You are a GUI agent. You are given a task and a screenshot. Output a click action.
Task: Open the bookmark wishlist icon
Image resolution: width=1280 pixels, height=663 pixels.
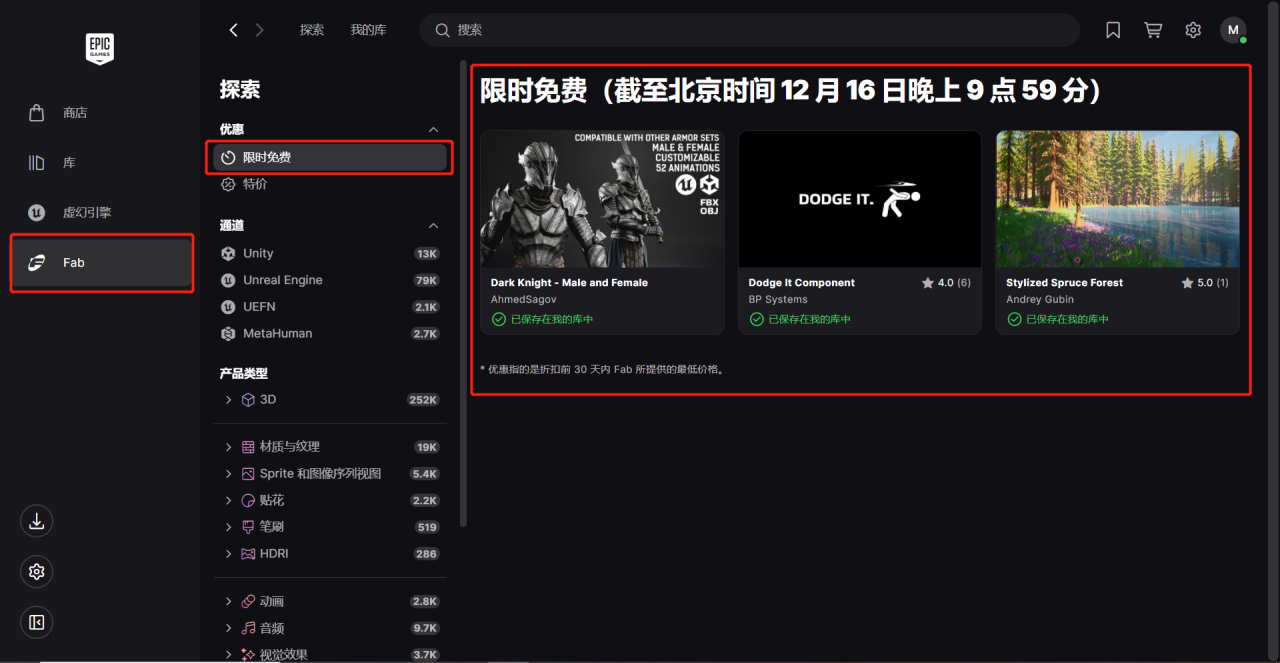tap(1113, 30)
